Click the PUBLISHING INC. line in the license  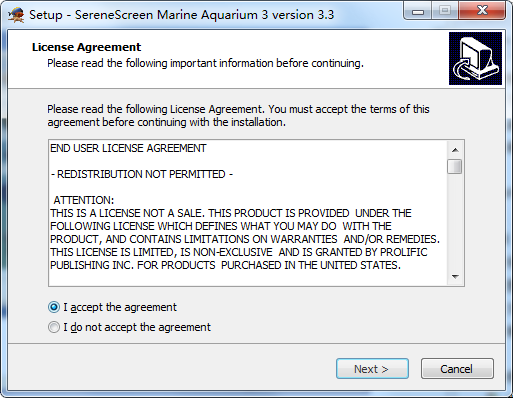(225, 265)
